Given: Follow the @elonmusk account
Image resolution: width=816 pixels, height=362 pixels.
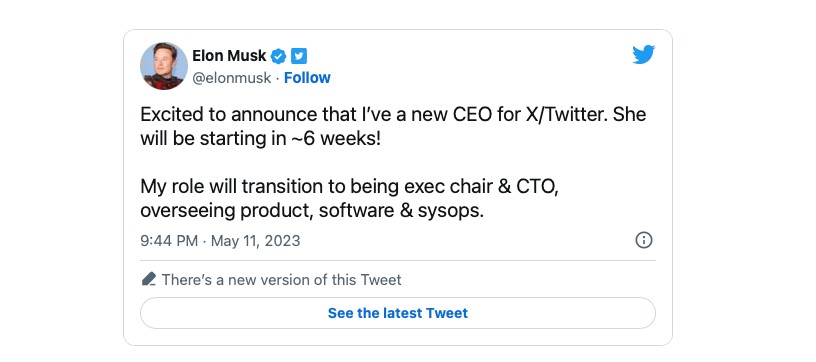Looking at the screenshot, I should [307, 78].
